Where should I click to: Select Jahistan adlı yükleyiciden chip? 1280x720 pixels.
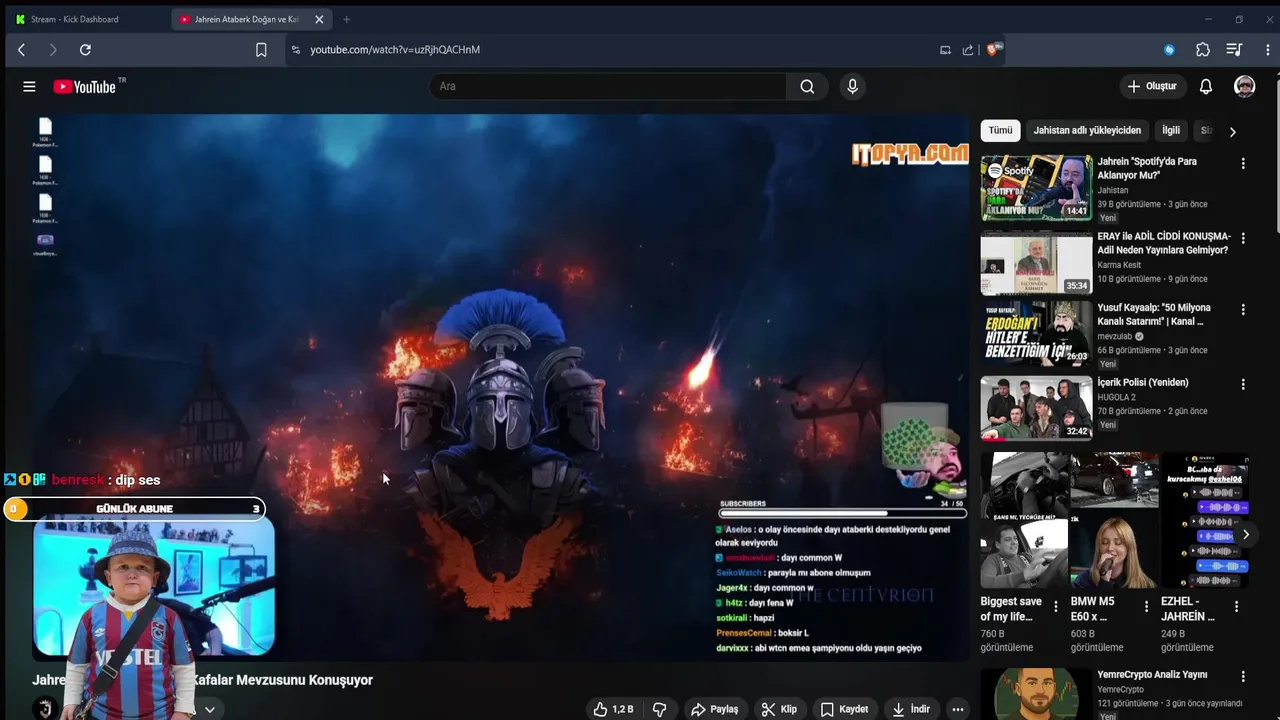pos(1087,130)
